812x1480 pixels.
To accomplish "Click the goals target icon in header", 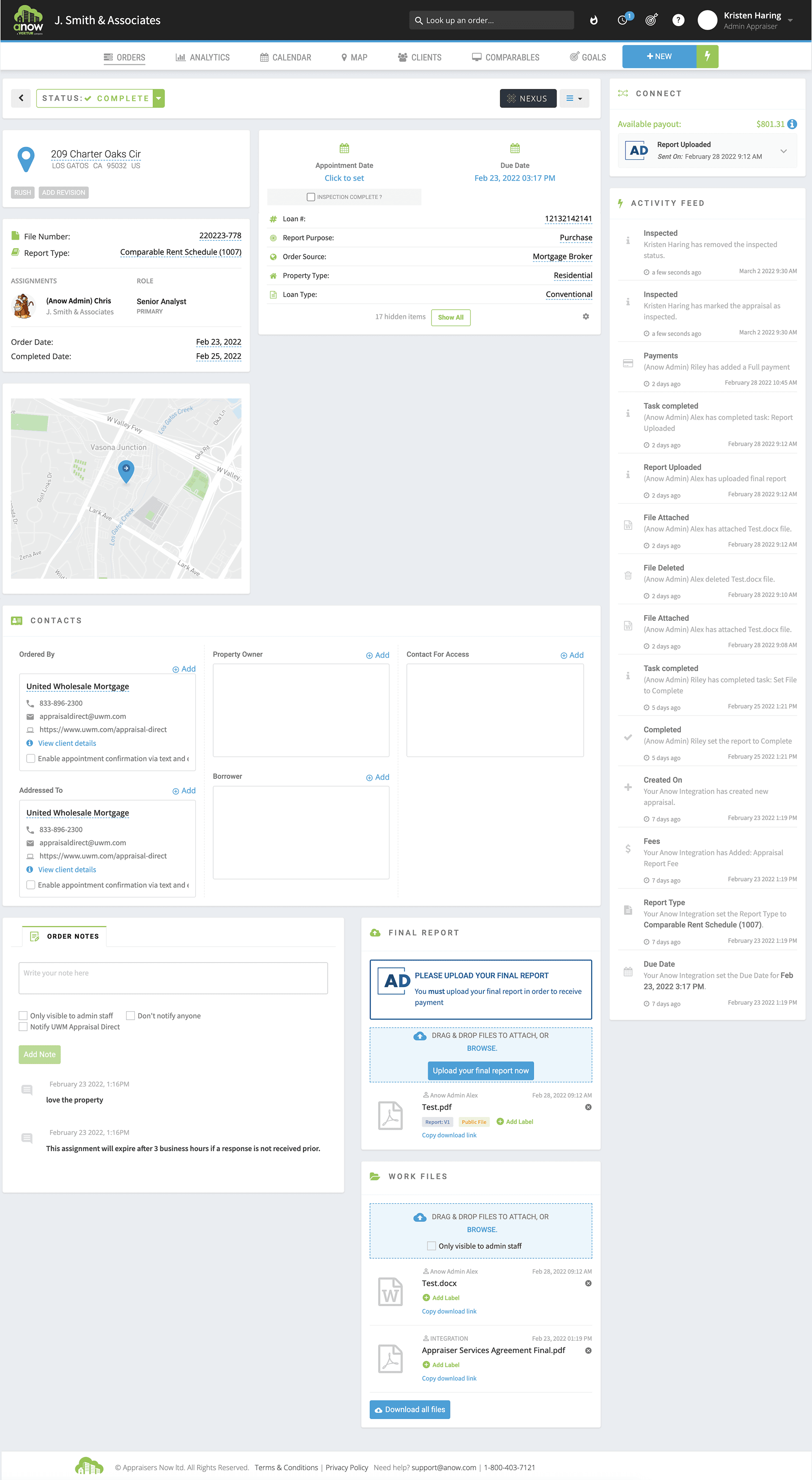I will coord(650,20).
